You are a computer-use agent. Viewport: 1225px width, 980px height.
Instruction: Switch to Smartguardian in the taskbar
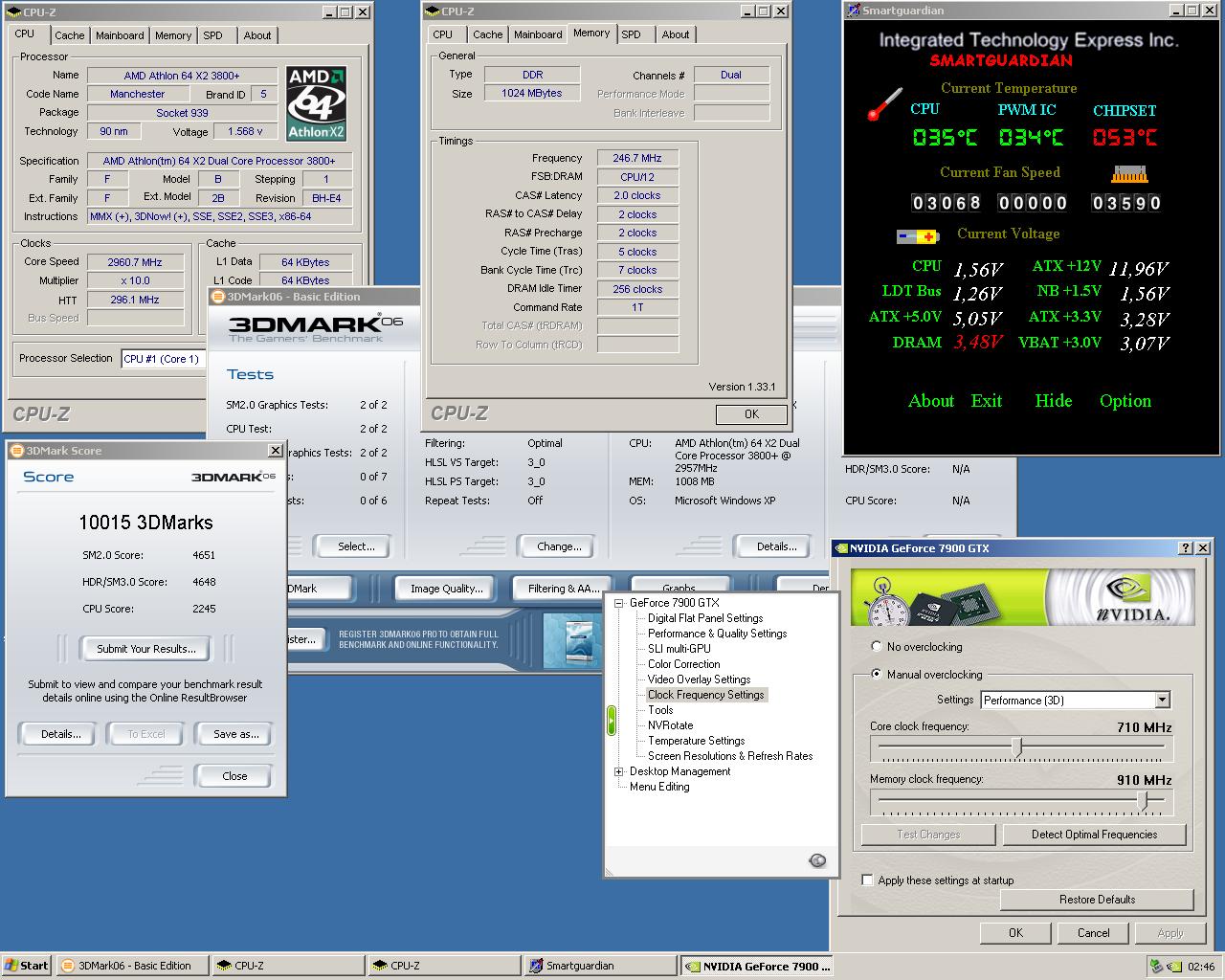(600, 966)
